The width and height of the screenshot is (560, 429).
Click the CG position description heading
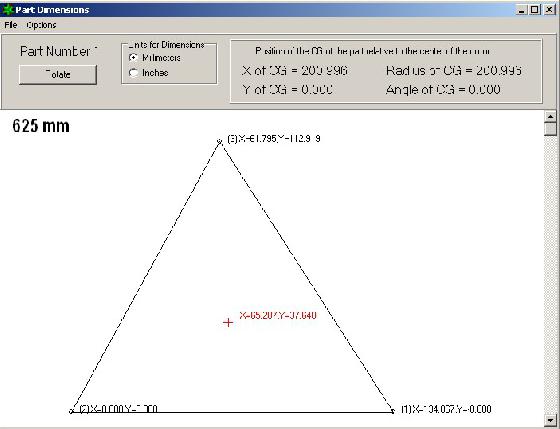click(372, 51)
